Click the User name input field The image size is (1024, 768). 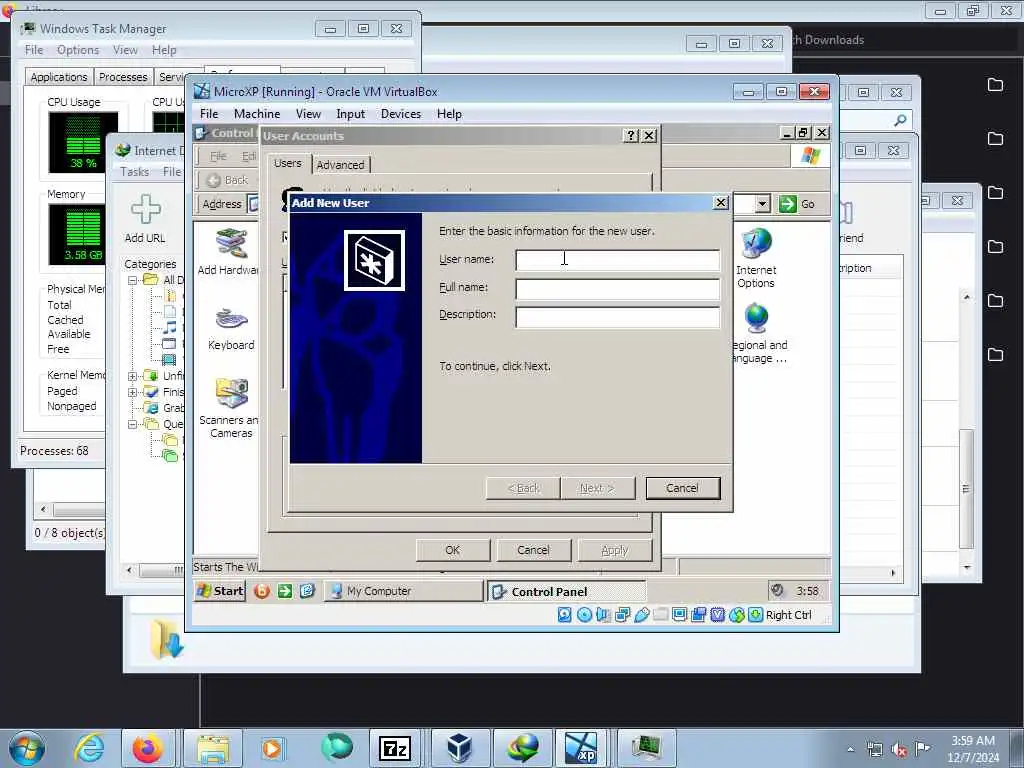click(x=617, y=260)
